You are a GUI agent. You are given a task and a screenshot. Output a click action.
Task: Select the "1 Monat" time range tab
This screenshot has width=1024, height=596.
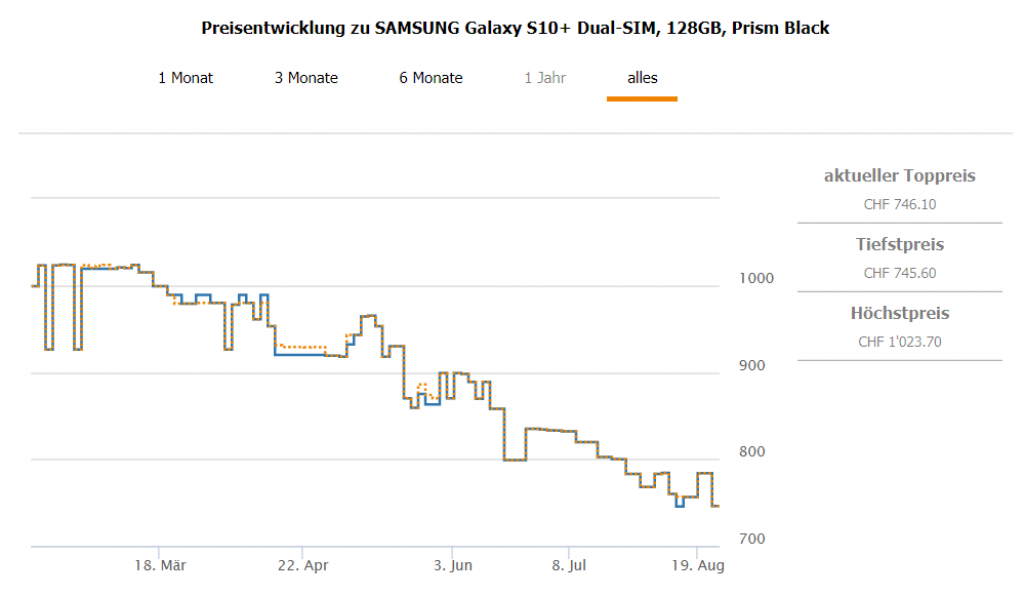point(185,78)
